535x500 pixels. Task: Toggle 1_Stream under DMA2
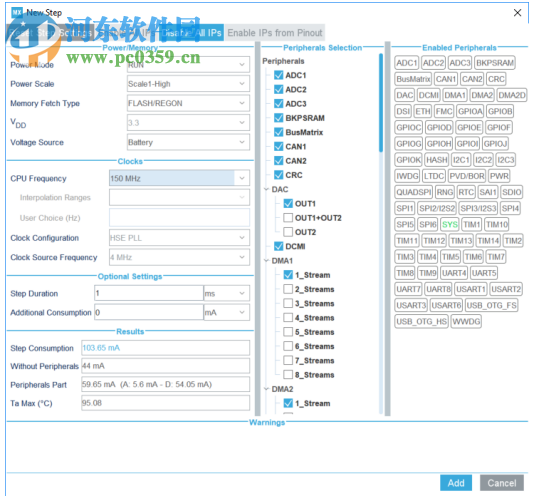[288, 403]
